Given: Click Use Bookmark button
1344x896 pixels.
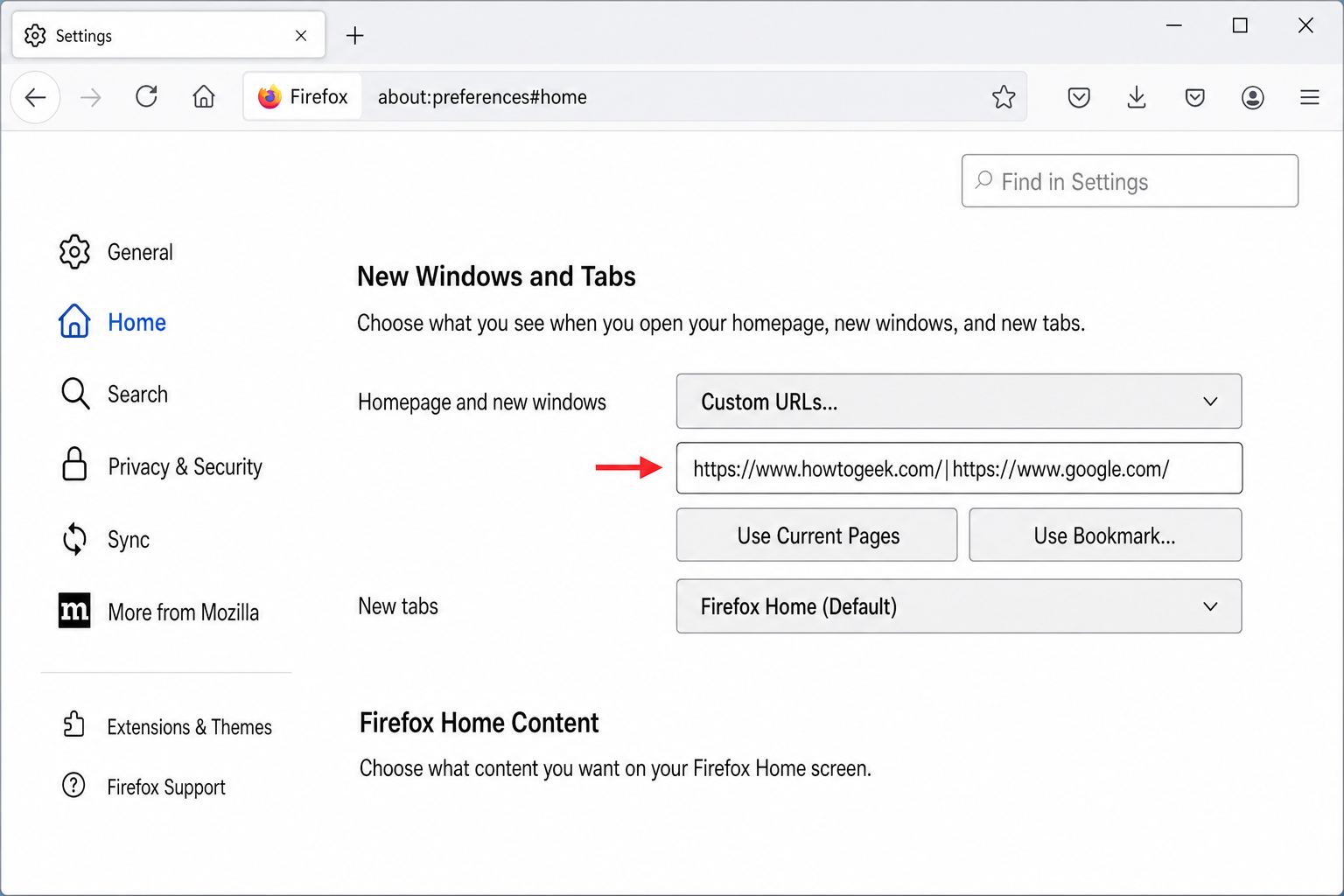Looking at the screenshot, I should tap(1105, 535).
